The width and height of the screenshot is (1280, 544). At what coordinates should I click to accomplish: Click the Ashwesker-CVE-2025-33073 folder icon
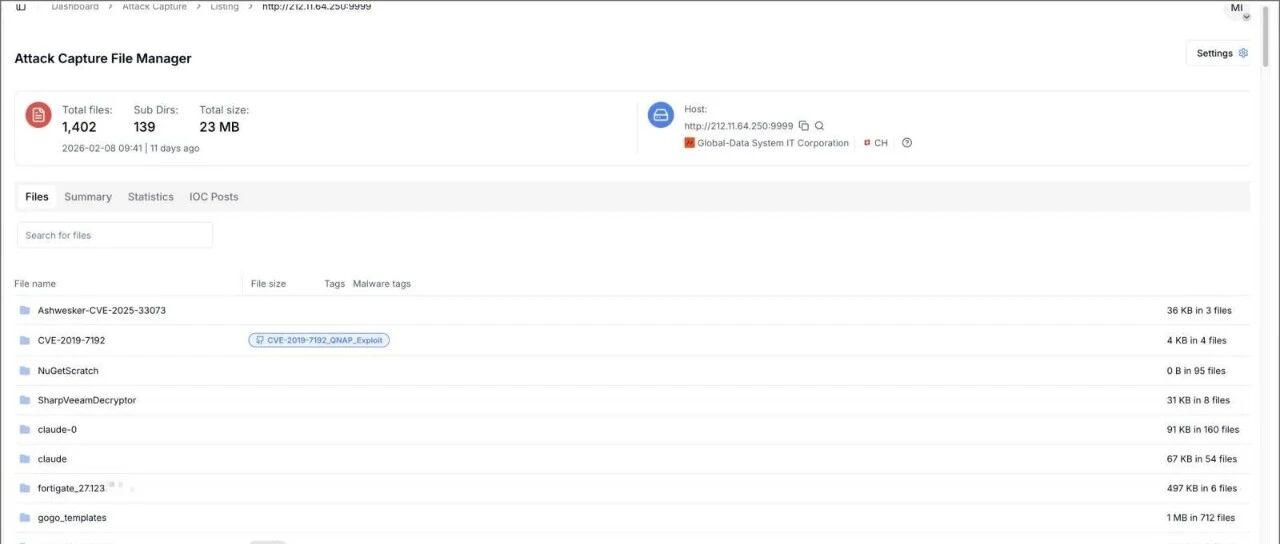point(25,310)
